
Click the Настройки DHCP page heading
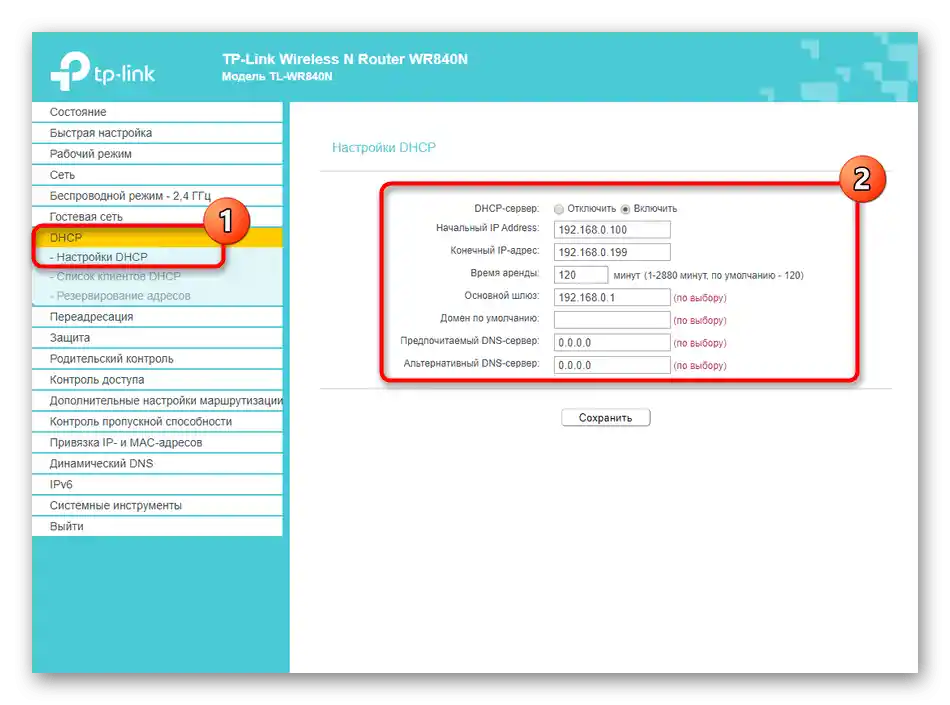(384, 148)
